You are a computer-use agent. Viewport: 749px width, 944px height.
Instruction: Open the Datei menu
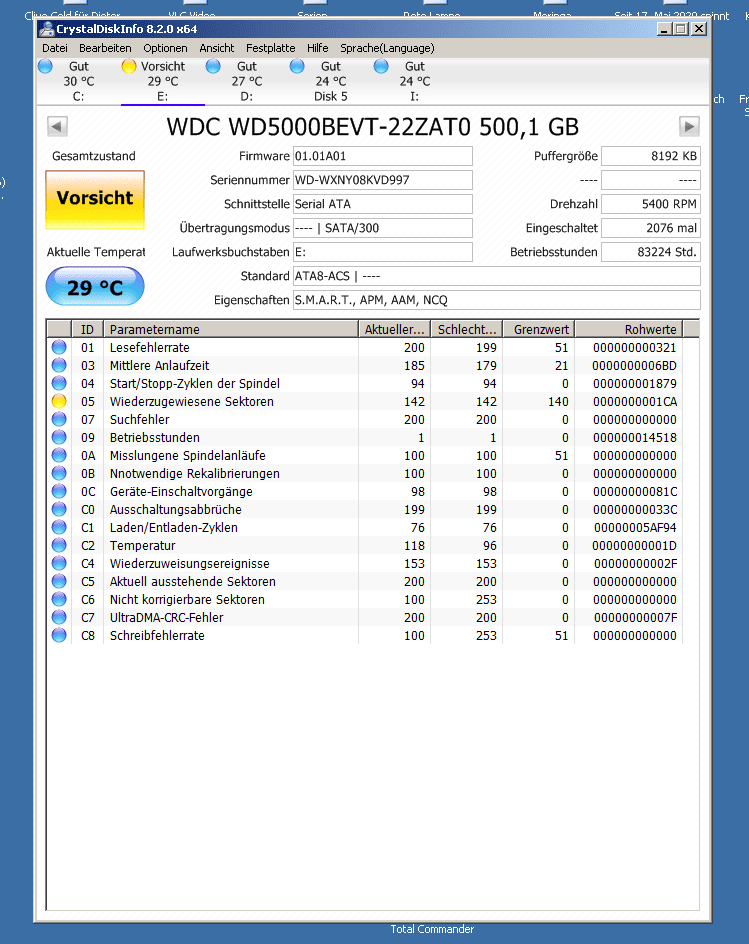(x=55, y=48)
